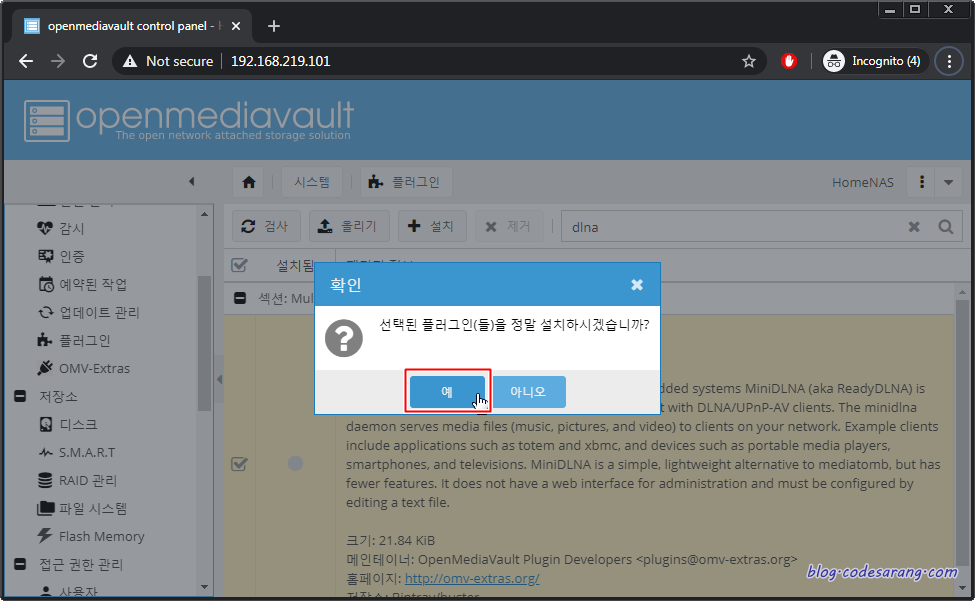Open 파일 시스템 in sidebar
Image resolution: width=975 pixels, height=601 pixels.
click(82, 508)
